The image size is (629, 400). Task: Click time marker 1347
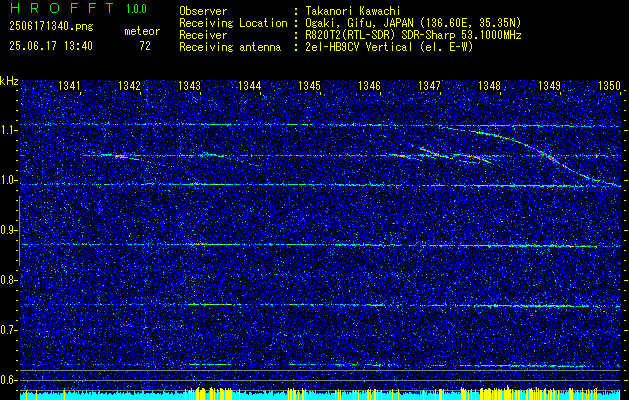(x=430, y=85)
